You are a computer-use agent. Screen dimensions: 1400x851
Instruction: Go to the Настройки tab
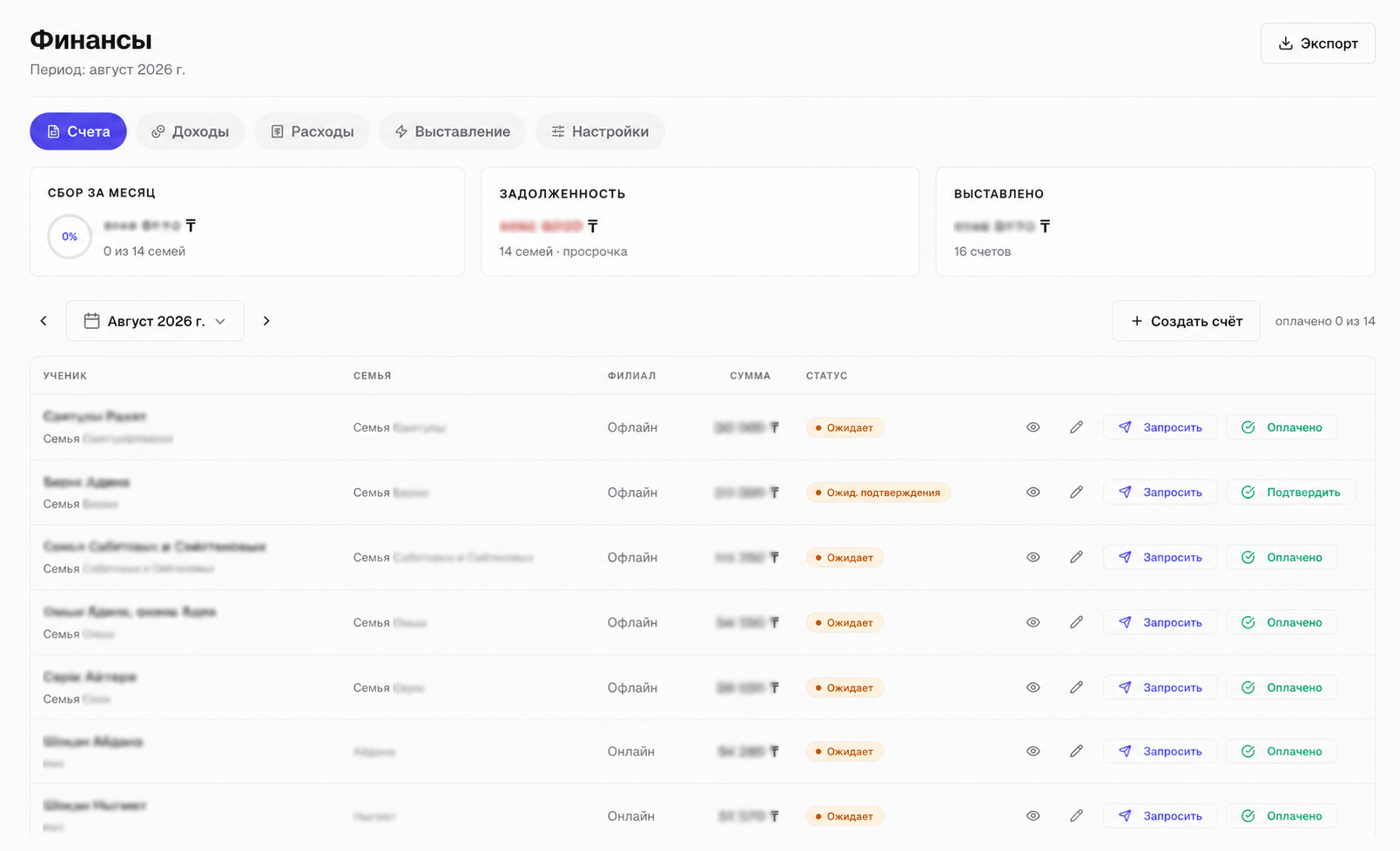click(x=600, y=131)
